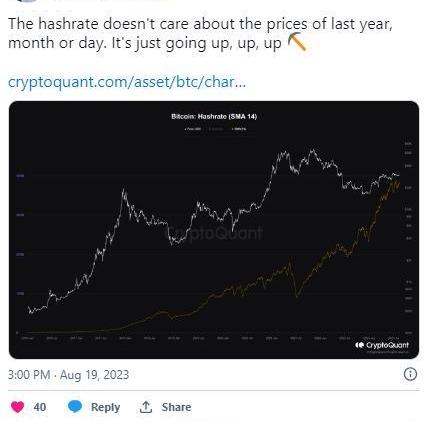Open the Bitcoin Hashrate chart image
This screenshot has width=425, height=422.
[x=214, y=230]
